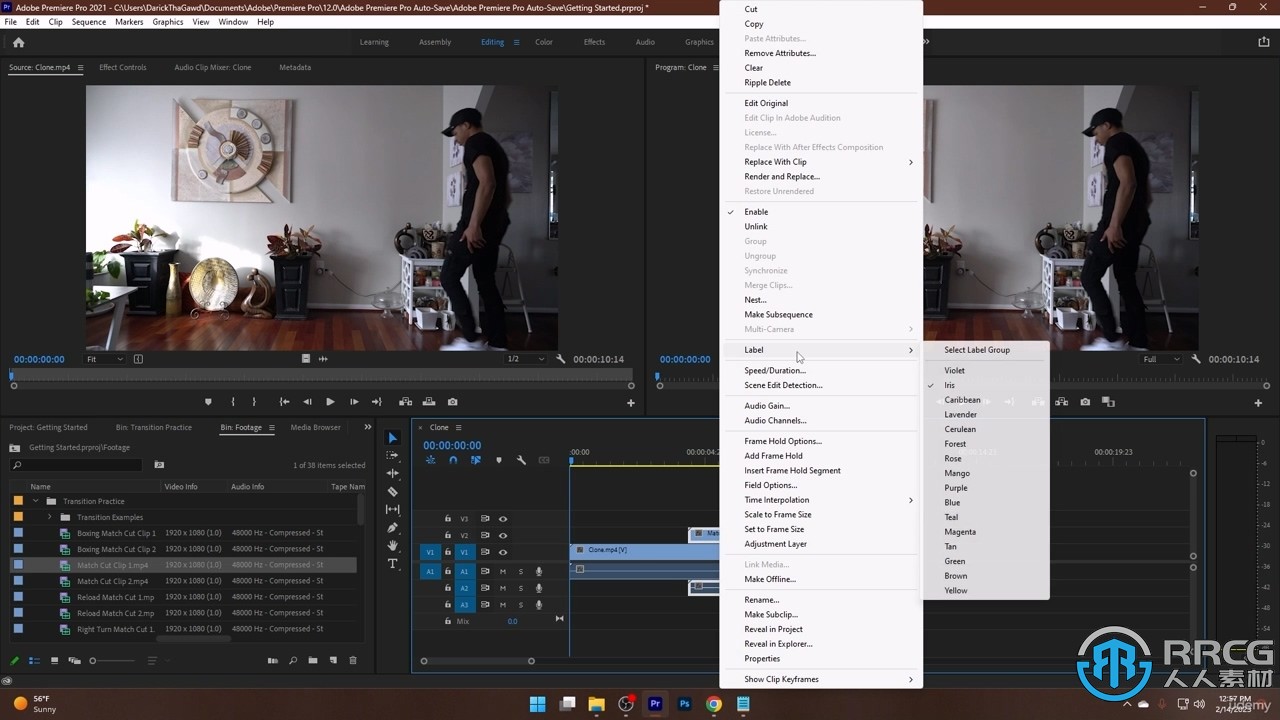Click New Bin folder icon in project panel
Viewport: 1280px width, 720px height.
pyautogui.click(x=313, y=661)
